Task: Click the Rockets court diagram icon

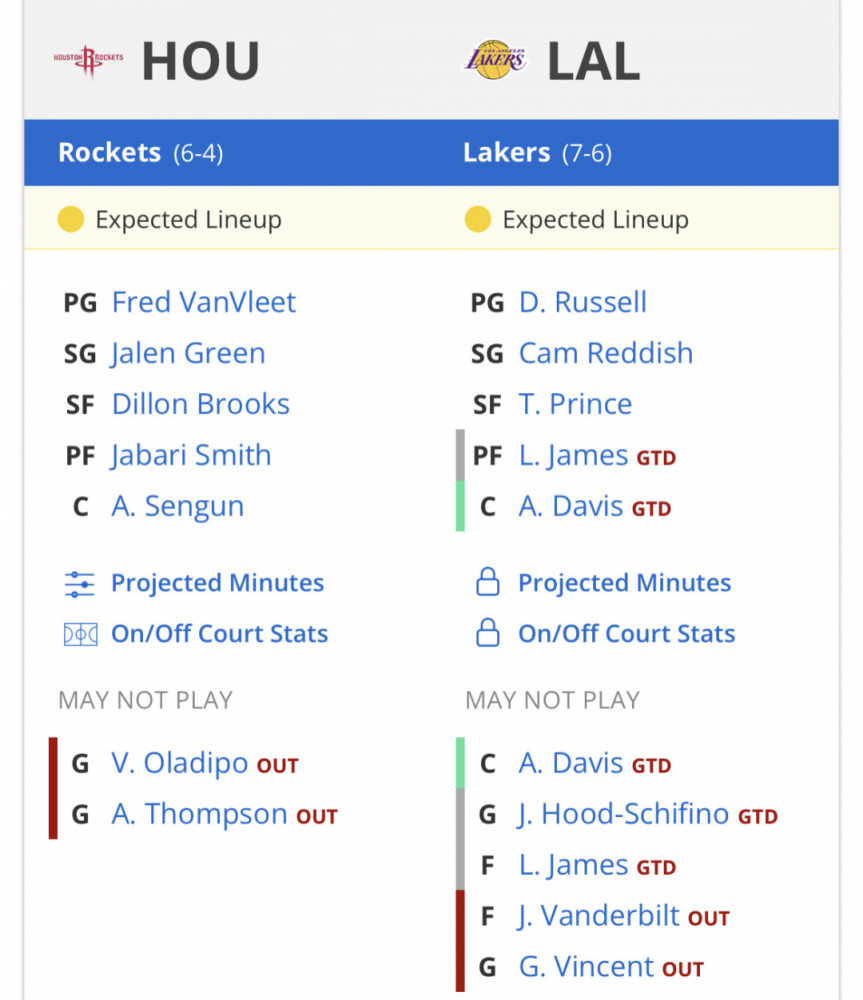Action: (80, 635)
